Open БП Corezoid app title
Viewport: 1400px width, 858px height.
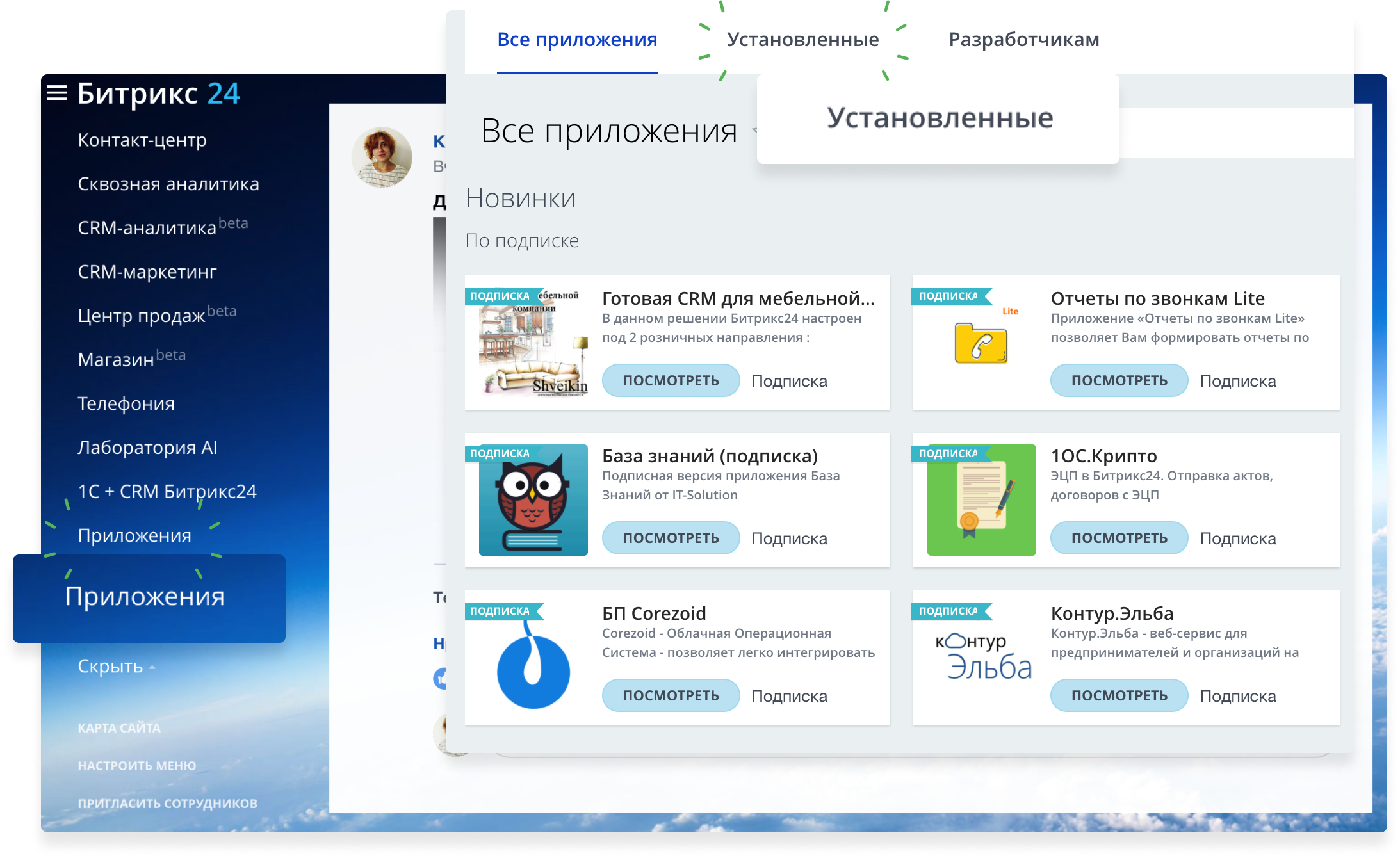point(654,613)
